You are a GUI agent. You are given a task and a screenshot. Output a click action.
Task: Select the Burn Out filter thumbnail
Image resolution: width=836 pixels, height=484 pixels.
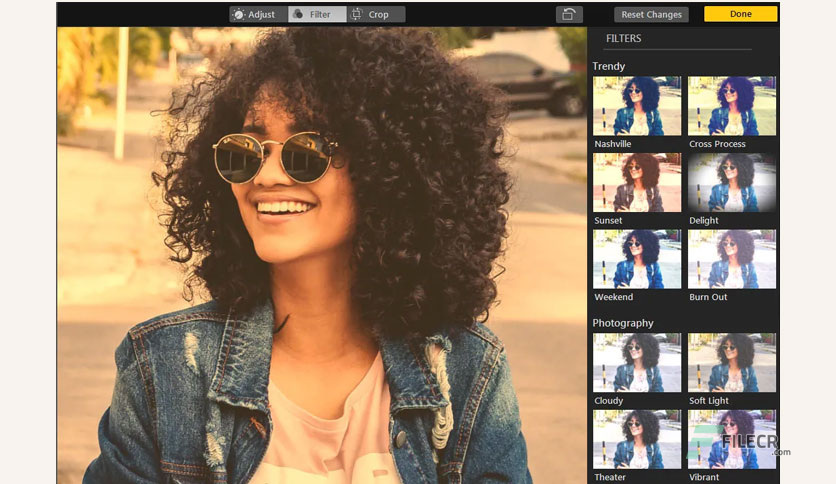click(732, 259)
